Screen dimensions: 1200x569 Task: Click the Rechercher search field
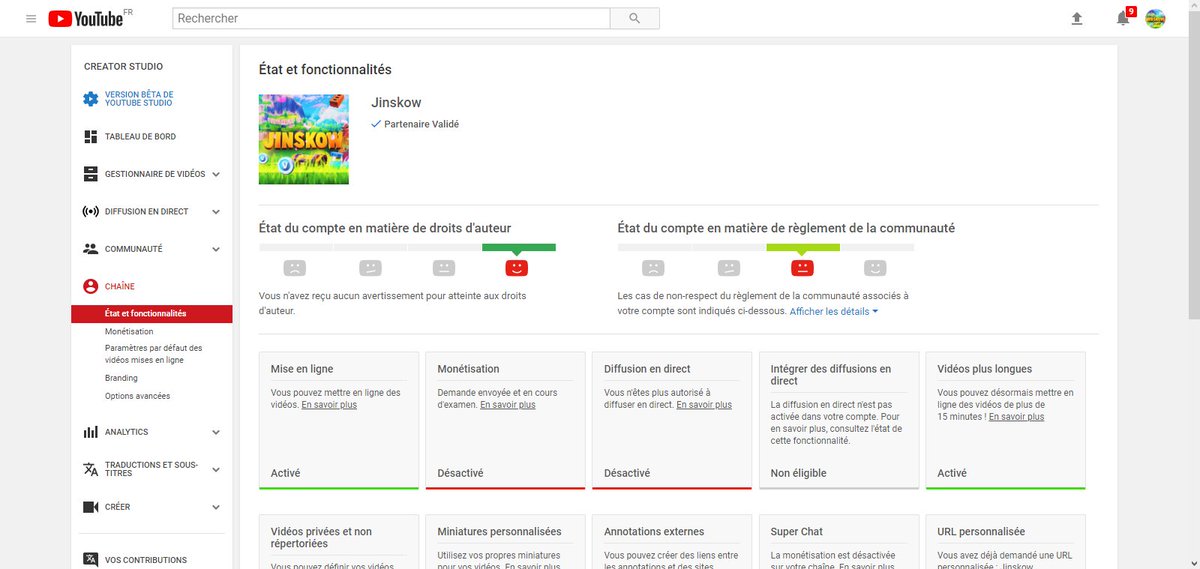[x=391, y=18]
